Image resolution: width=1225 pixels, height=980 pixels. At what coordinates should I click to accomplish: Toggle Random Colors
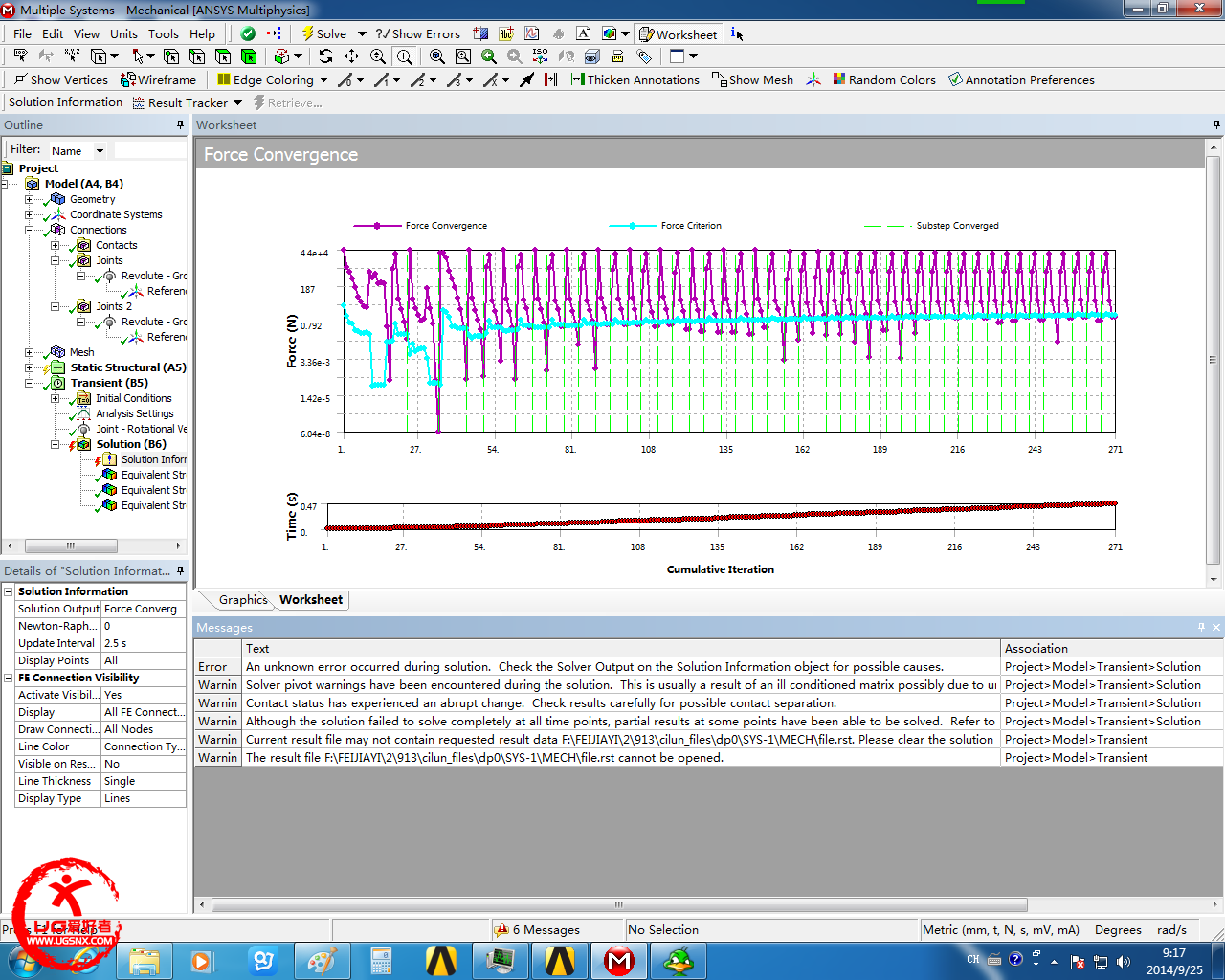click(x=884, y=79)
